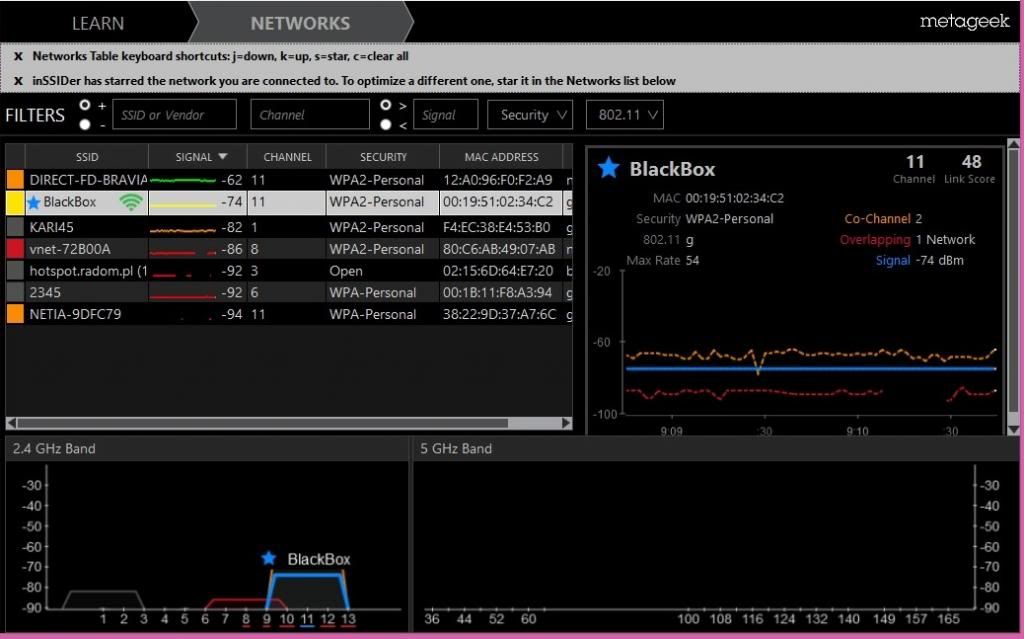The width and height of the screenshot is (1024, 639).
Task: Click channel 36 on 5 GHz axis
Action: 432,619
